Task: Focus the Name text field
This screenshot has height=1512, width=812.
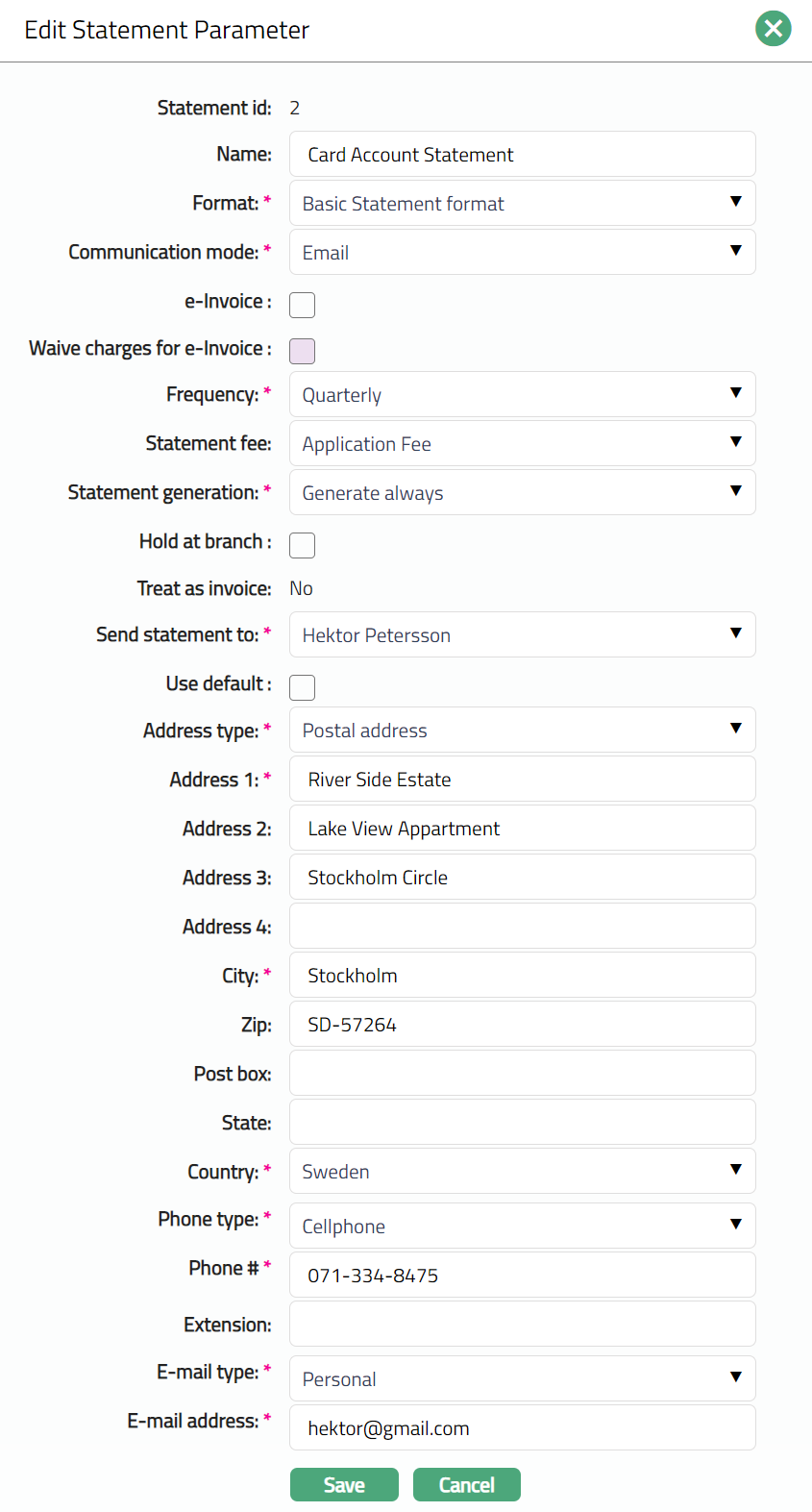Action: 522,155
